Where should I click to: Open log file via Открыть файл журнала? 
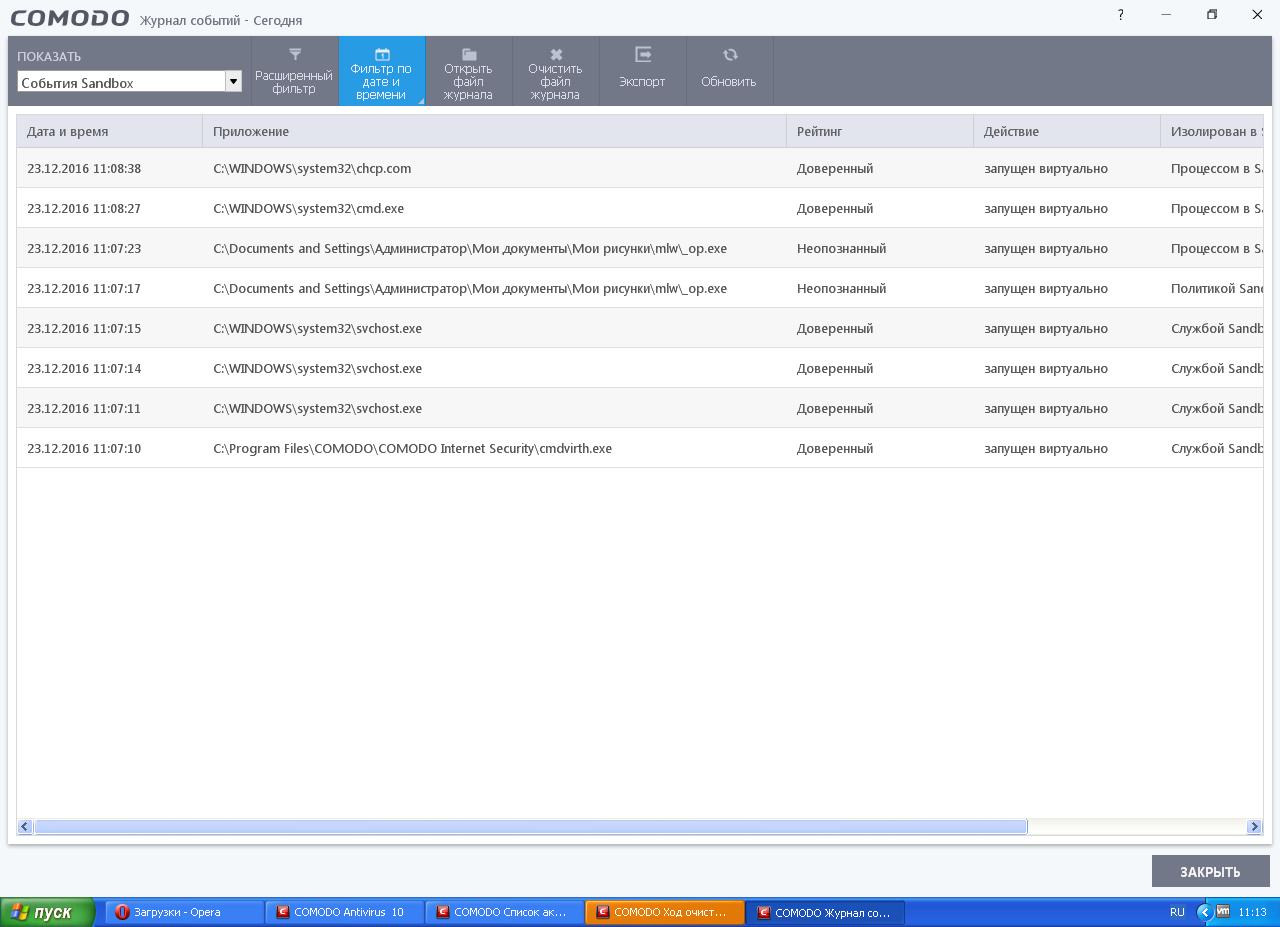[468, 71]
